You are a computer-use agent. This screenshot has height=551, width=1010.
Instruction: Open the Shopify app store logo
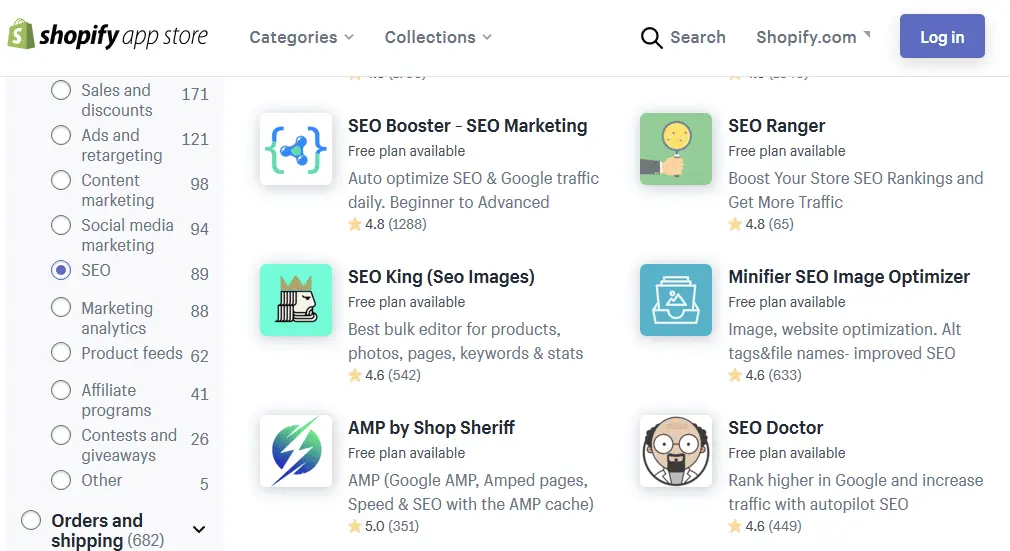tap(108, 35)
